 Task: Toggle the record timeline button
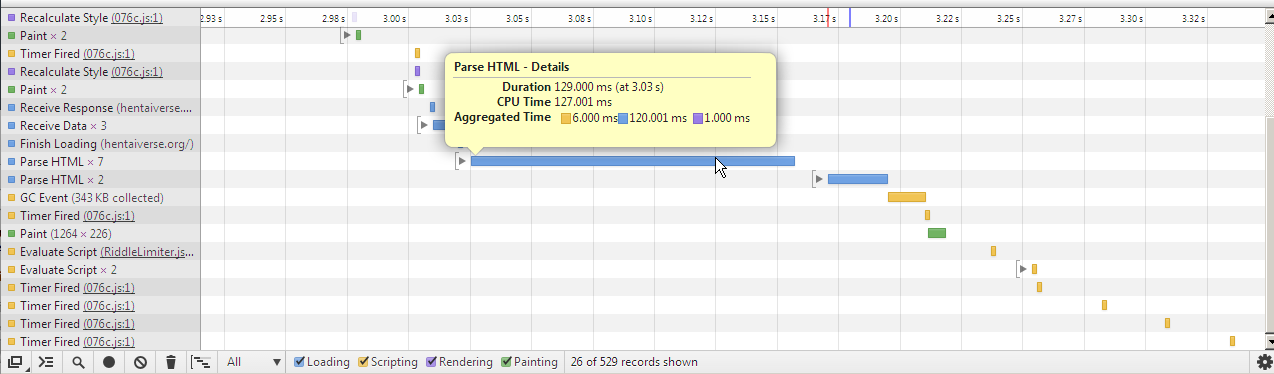(109, 362)
